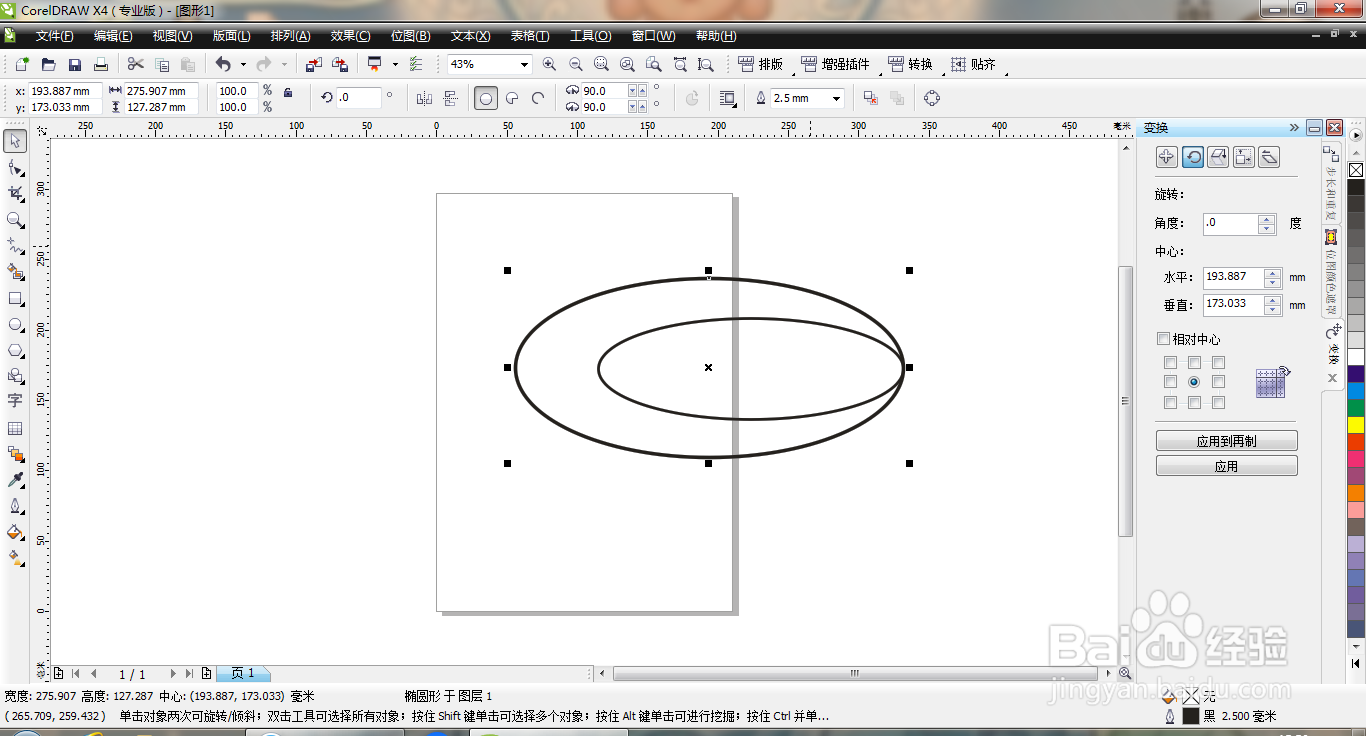Create a new document
The image size is (1366, 736).
pos(22,65)
